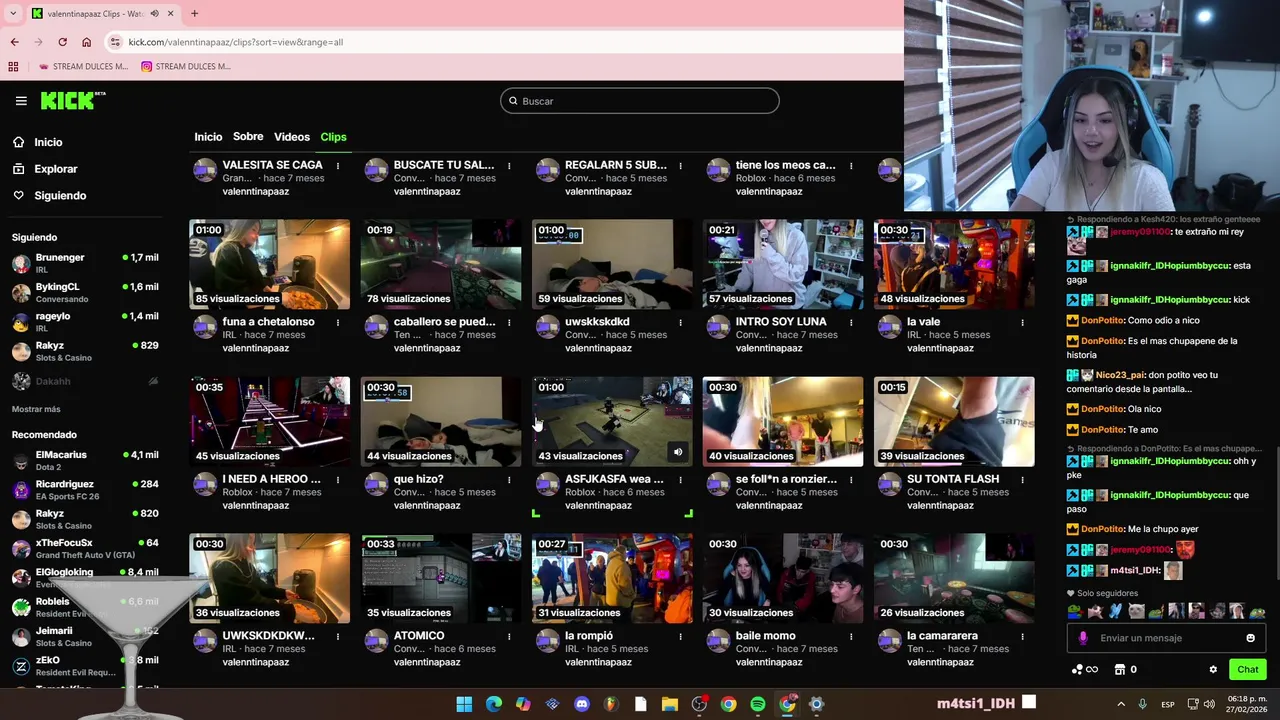Open Spotify from the taskbar
The image size is (1280, 720).
pyautogui.click(x=758, y=704)
